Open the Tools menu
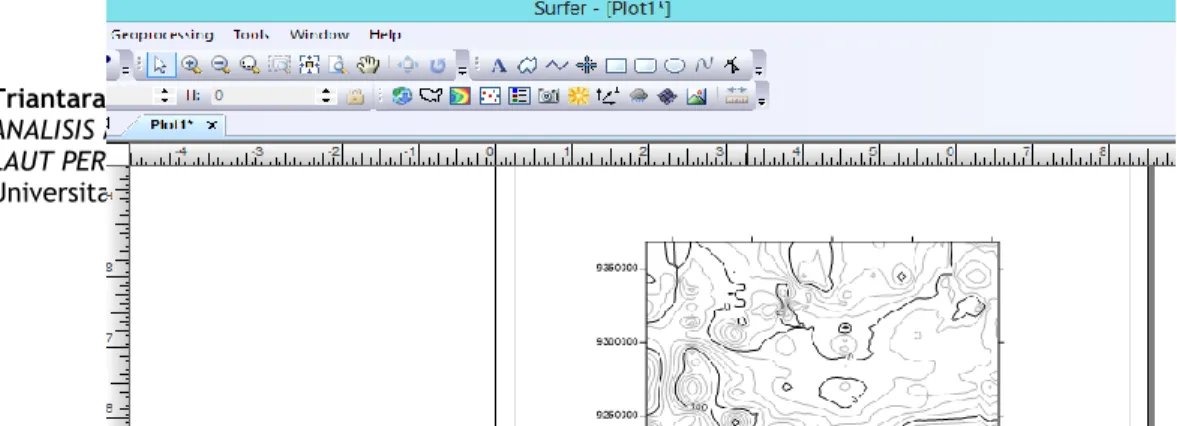This screenshot has width=1177, height=426. [x=251, y=34]
